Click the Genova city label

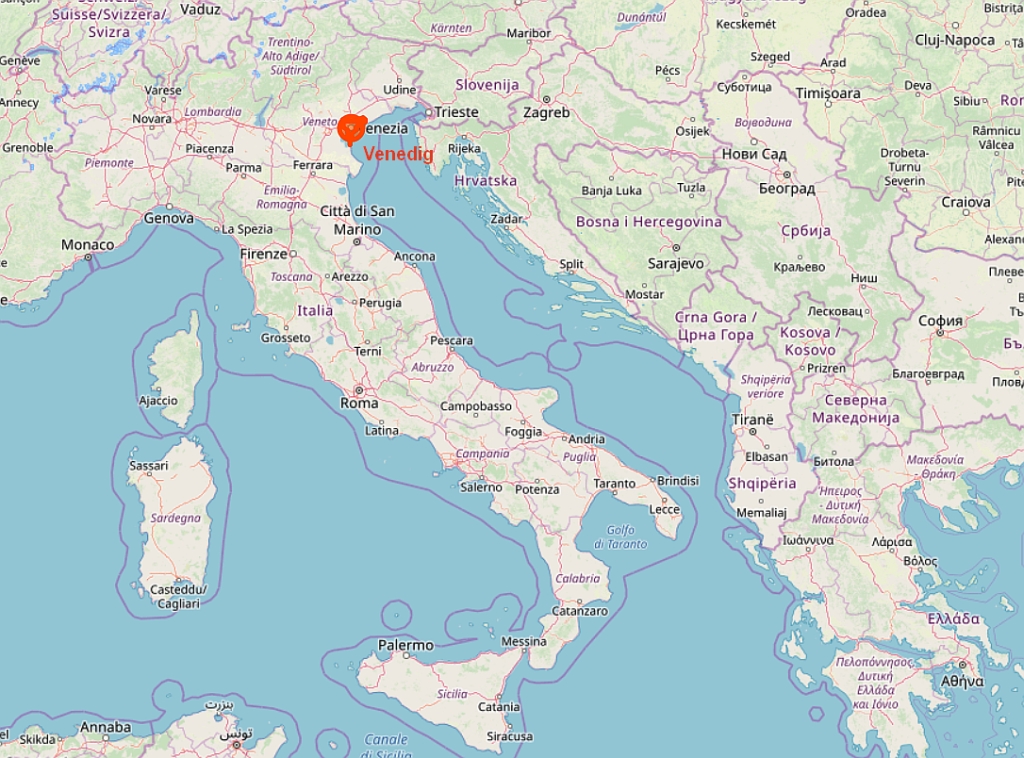tap(168, 218)
